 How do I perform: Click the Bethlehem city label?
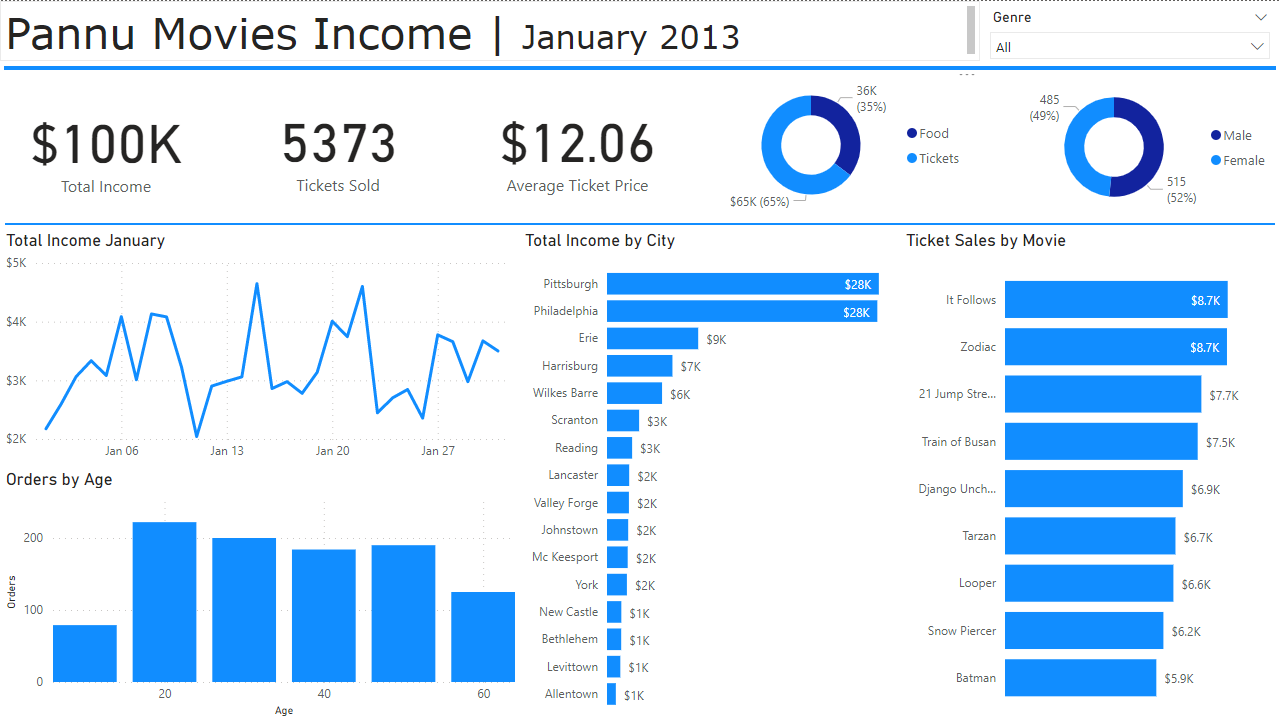point(570,638)
